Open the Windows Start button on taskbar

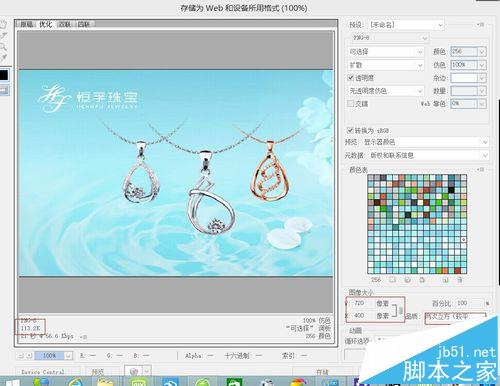click(13, 383)
